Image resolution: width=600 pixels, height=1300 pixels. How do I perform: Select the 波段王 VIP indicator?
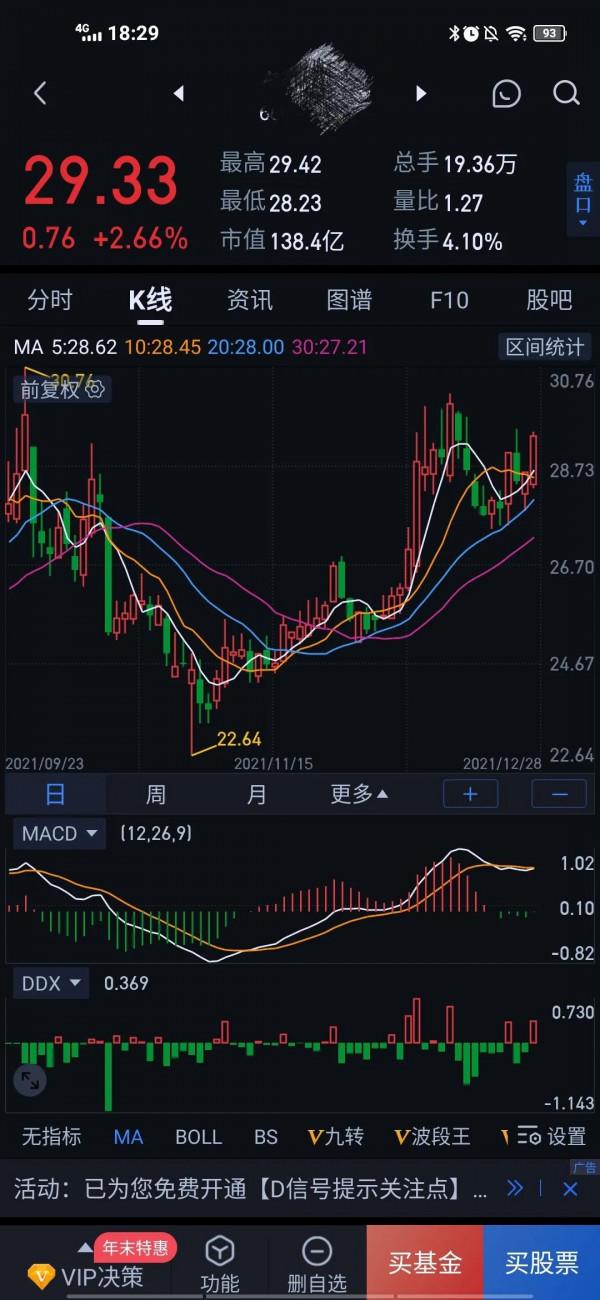click(432, 1137)
